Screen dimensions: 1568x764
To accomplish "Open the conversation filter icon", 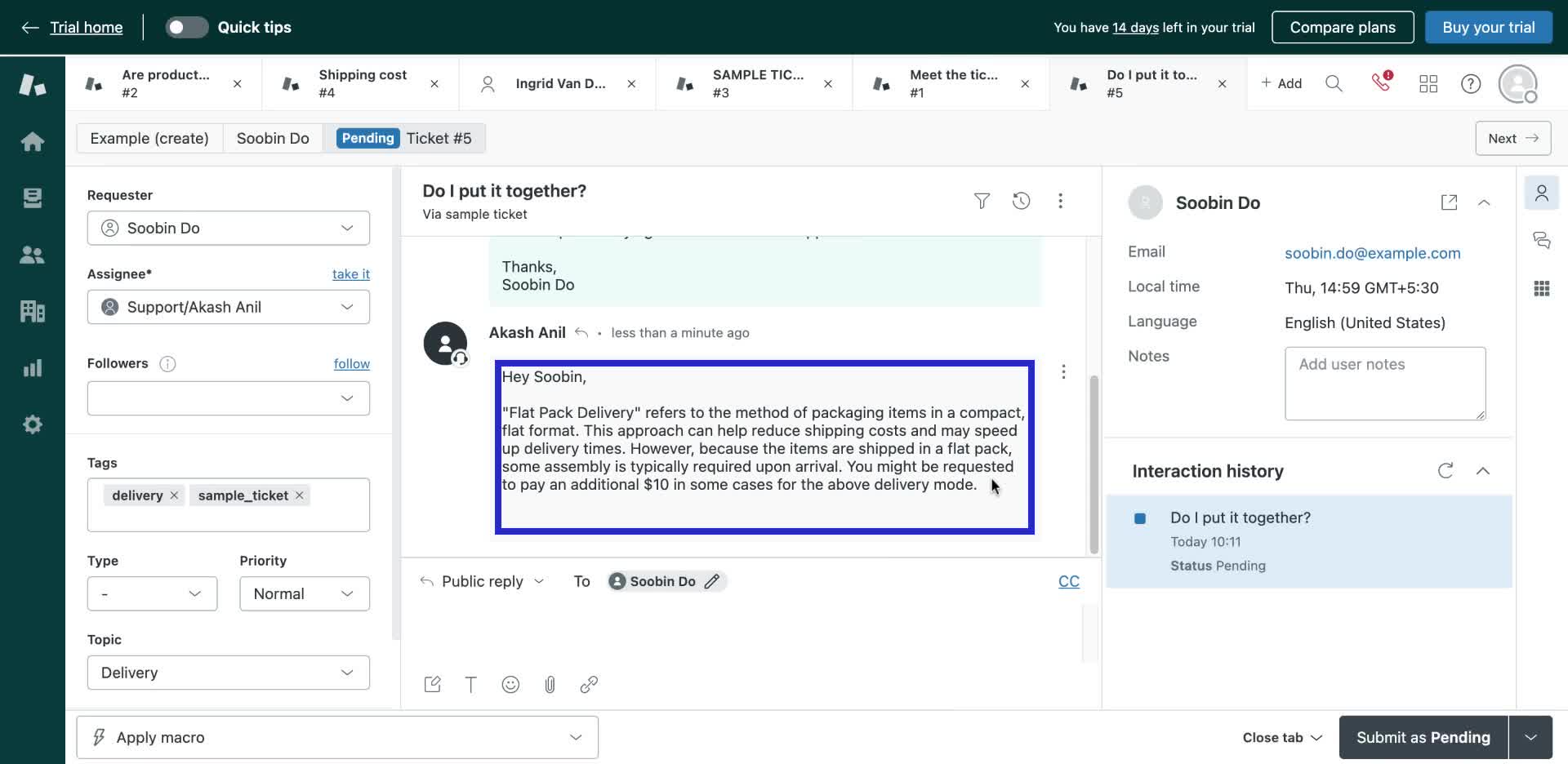I will pos(982,201).
